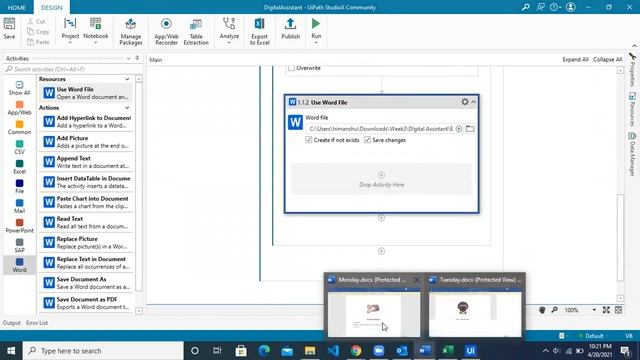The width and height of the screenshot is (640, 360).
Task: Run the automation
Action: pos(316,31)
